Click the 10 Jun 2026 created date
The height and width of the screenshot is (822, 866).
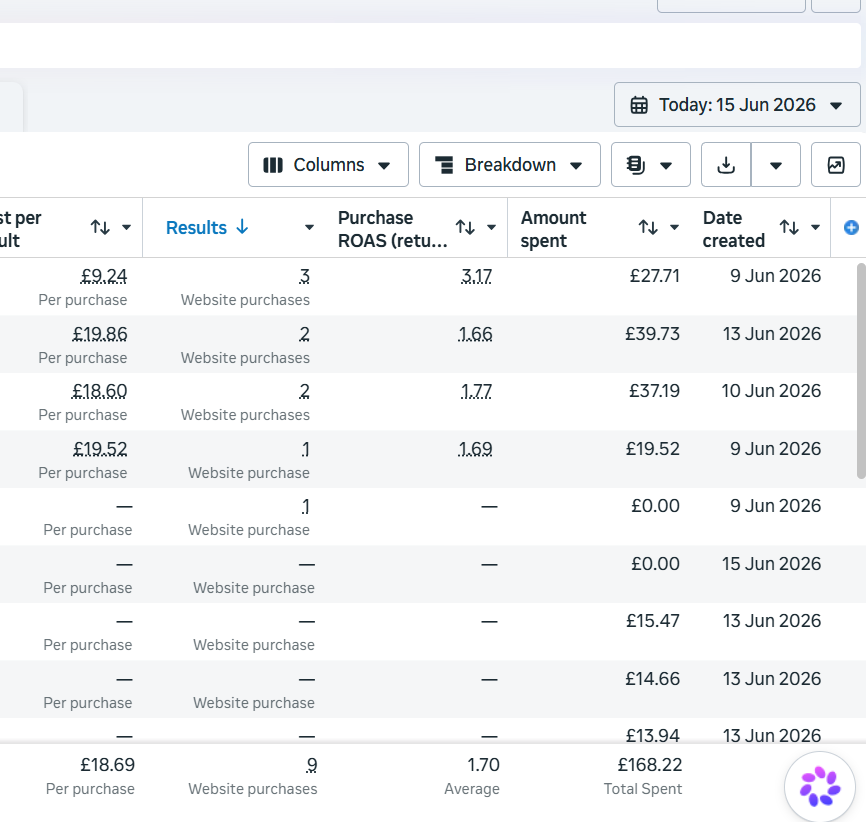click(771, 391)
